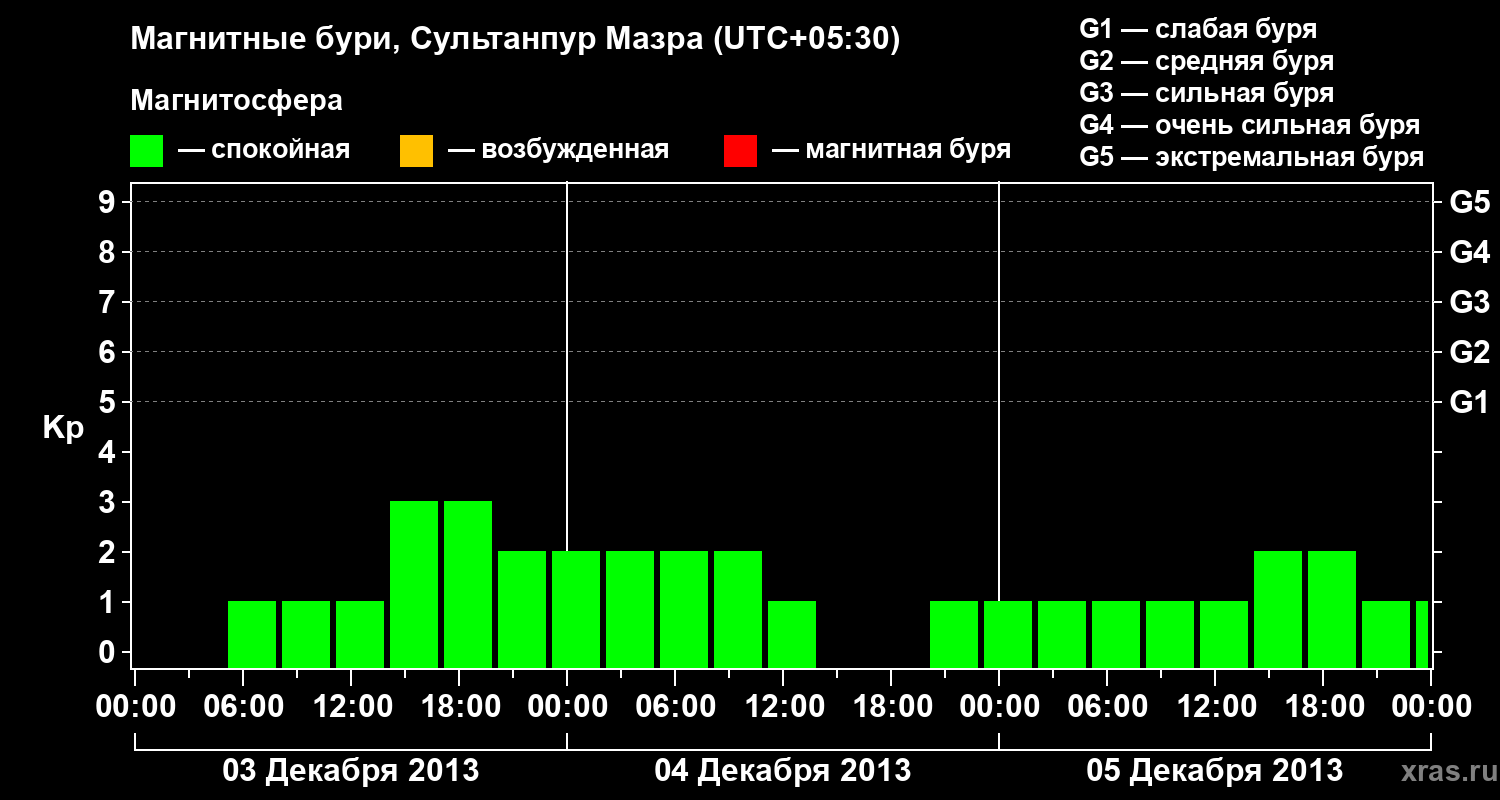The height and width of the screenshot is (800, 1500).
Task: Click the 06:00 tick label of 03 Декабря
Action: coord(242,706)
